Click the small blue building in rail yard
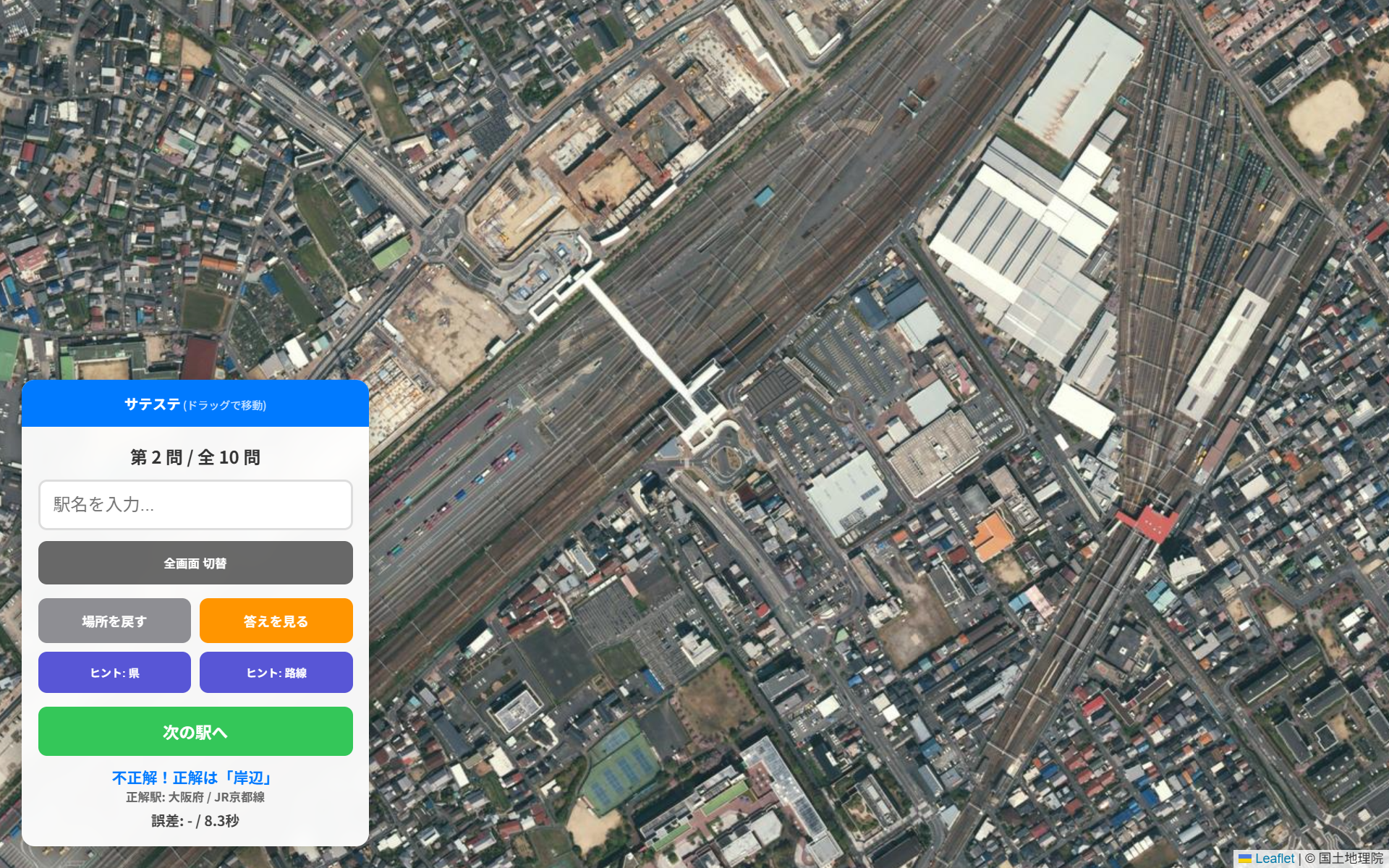Image resolution: width=1389 pixels, height=868 pixels. (x=763, y=196)
